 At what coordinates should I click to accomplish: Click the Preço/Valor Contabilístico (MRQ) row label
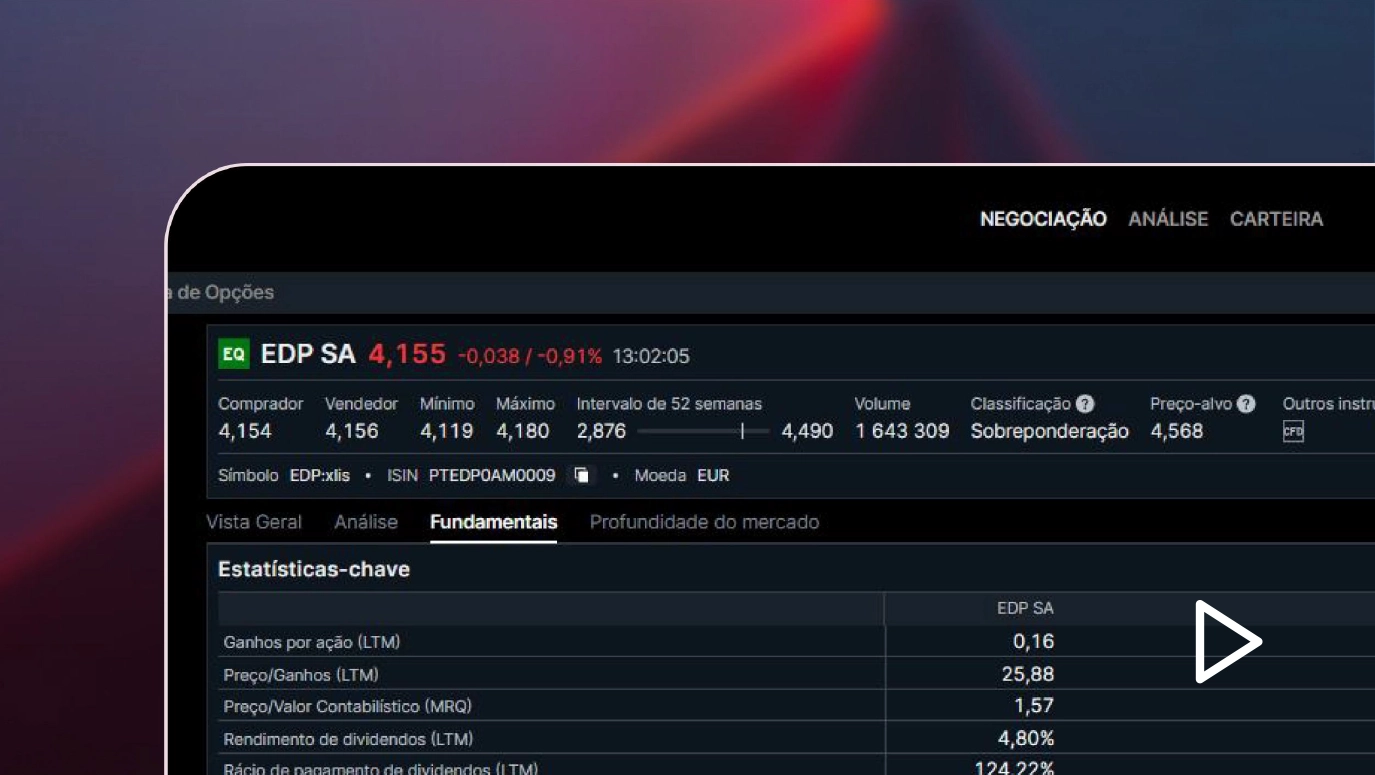(348, 706)
